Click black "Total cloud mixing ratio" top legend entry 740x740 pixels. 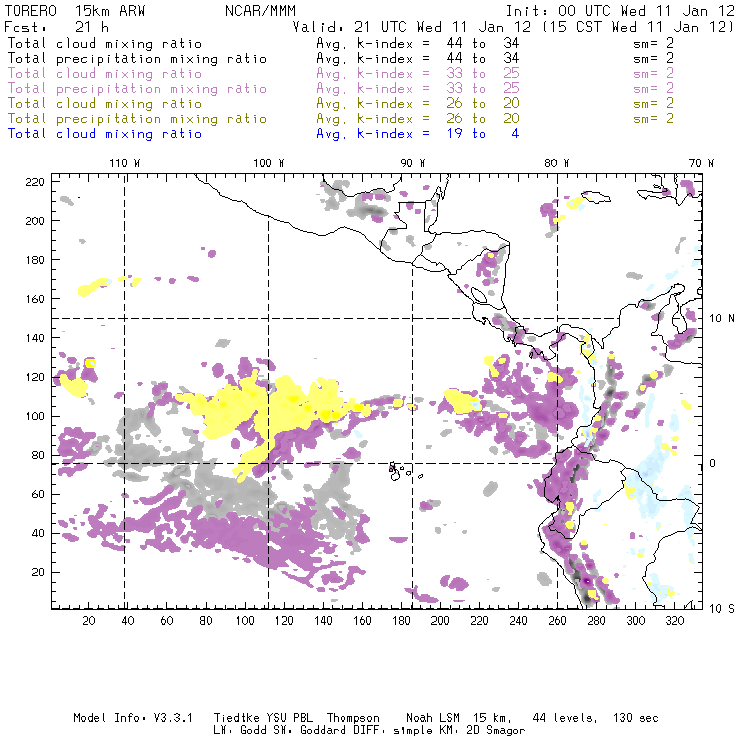[105, 43]
